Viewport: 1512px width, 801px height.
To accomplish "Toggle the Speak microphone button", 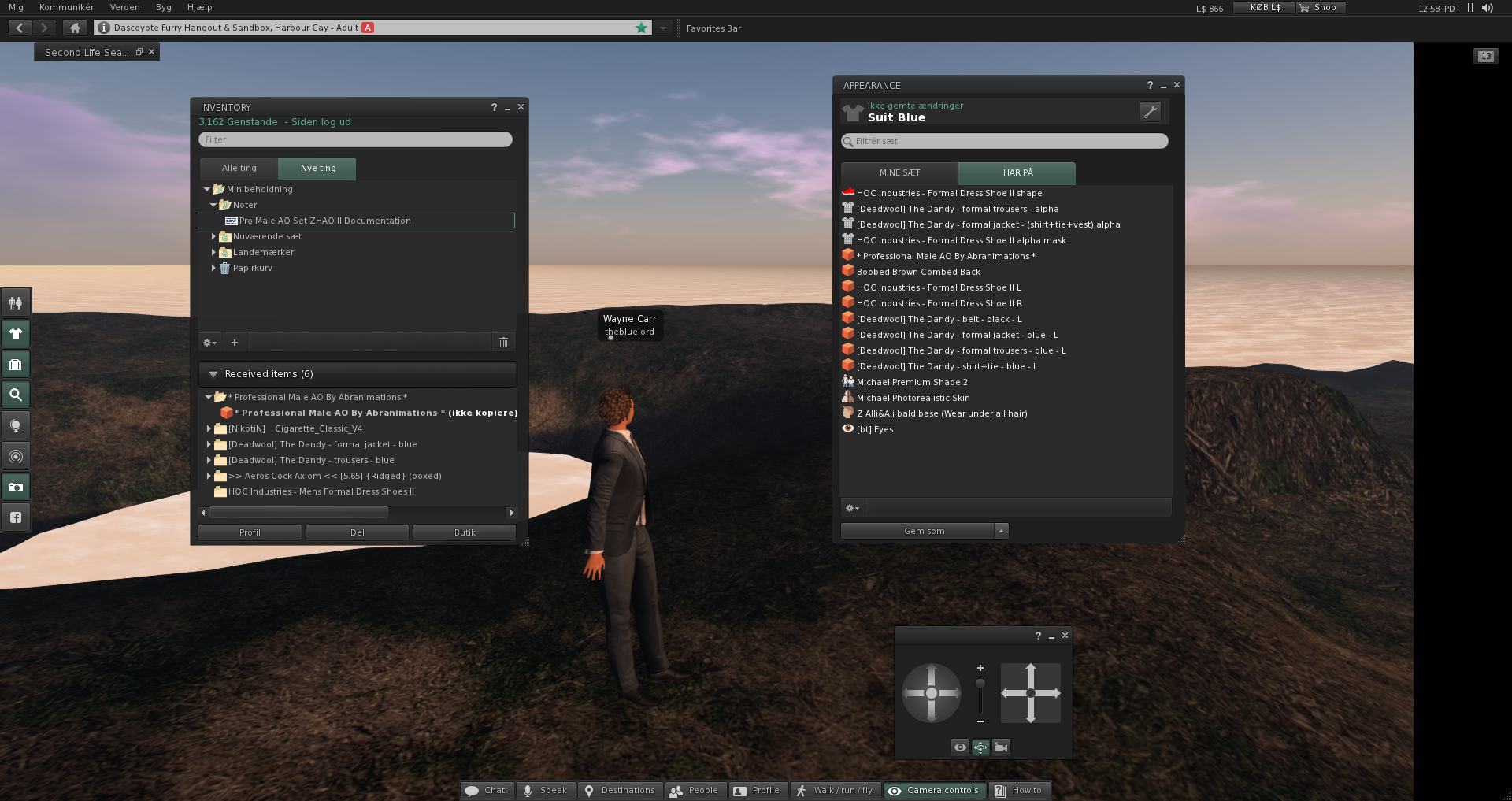I will (545, 790).
